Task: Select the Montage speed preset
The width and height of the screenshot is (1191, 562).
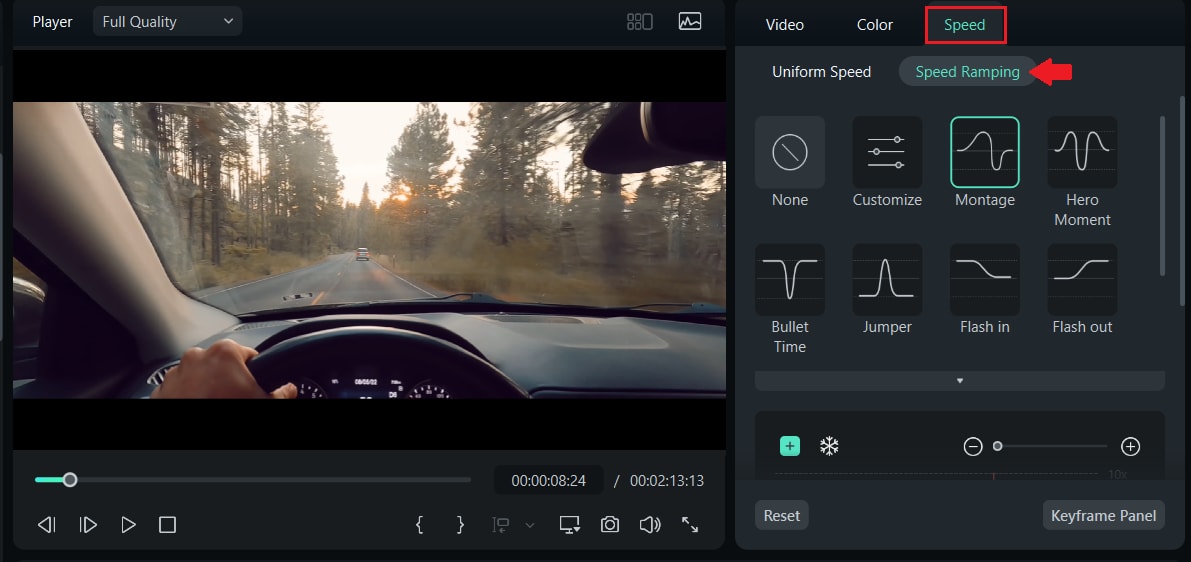Action: click(x=984, y=153)
